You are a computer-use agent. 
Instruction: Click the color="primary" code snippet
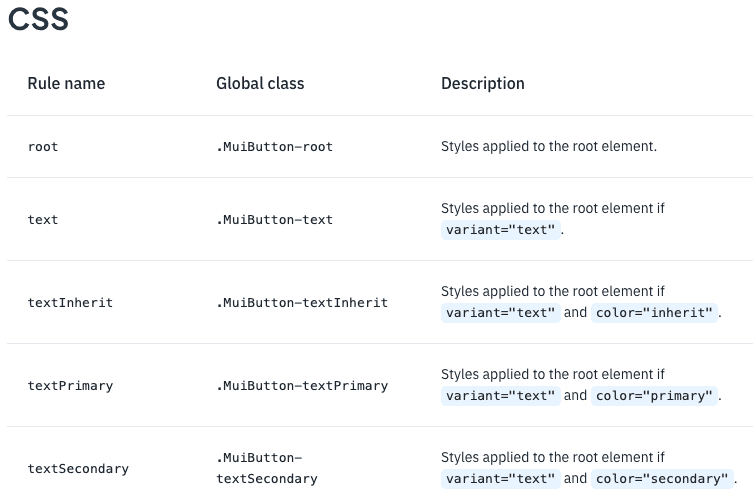click(655, 396)
